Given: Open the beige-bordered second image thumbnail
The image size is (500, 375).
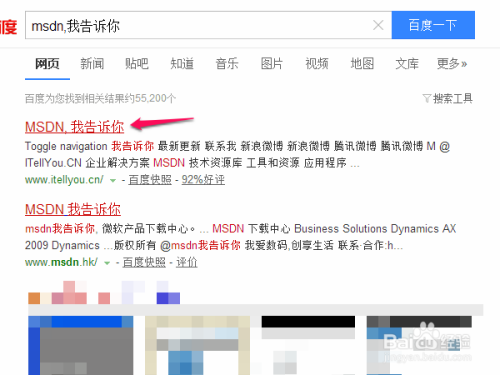Looking at the screenshot, I should coord(198,345).
